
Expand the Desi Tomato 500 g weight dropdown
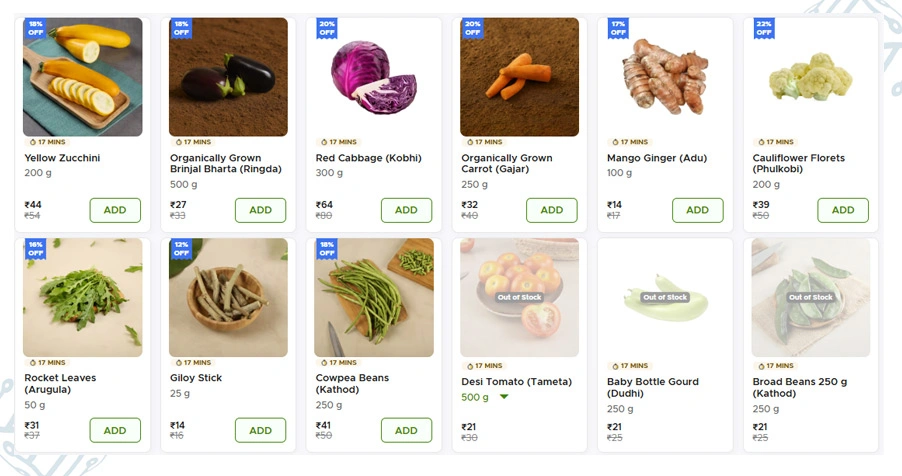tap(503, 397)
